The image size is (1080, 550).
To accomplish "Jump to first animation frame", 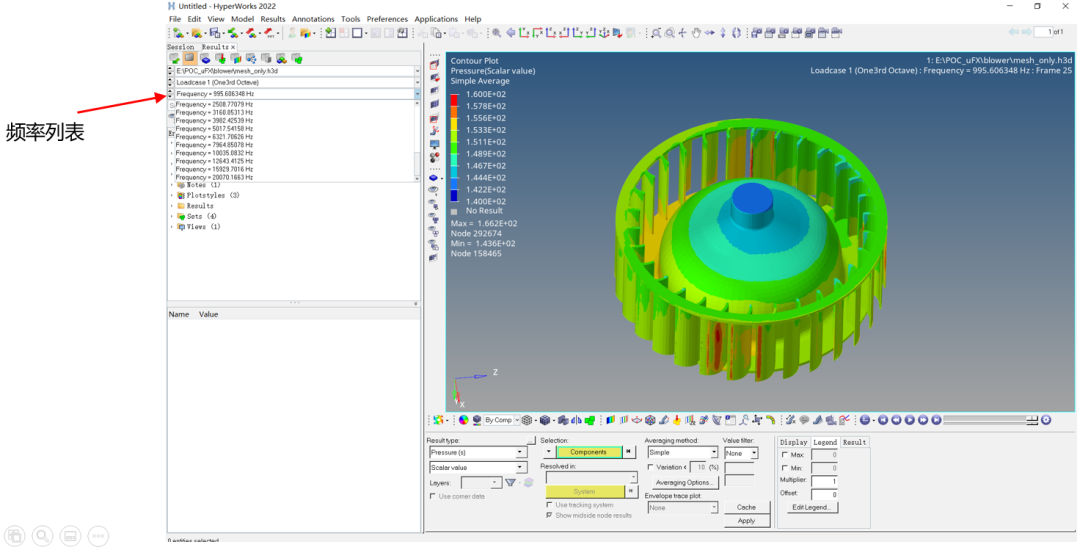I will (883, 420).
